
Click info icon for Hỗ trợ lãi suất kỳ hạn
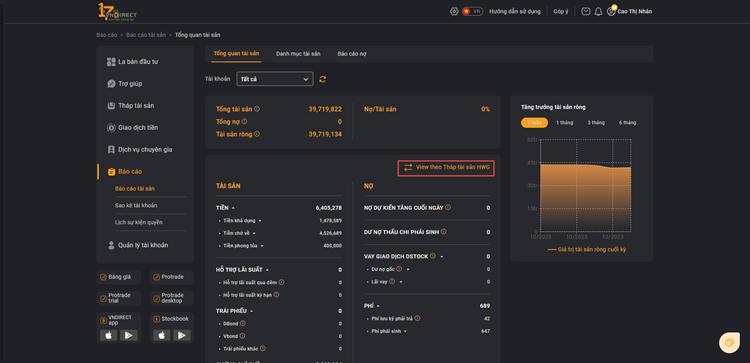[276, 295]
